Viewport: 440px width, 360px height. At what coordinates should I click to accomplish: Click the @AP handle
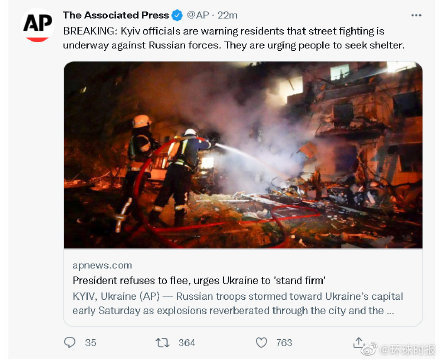pos(198,15)
